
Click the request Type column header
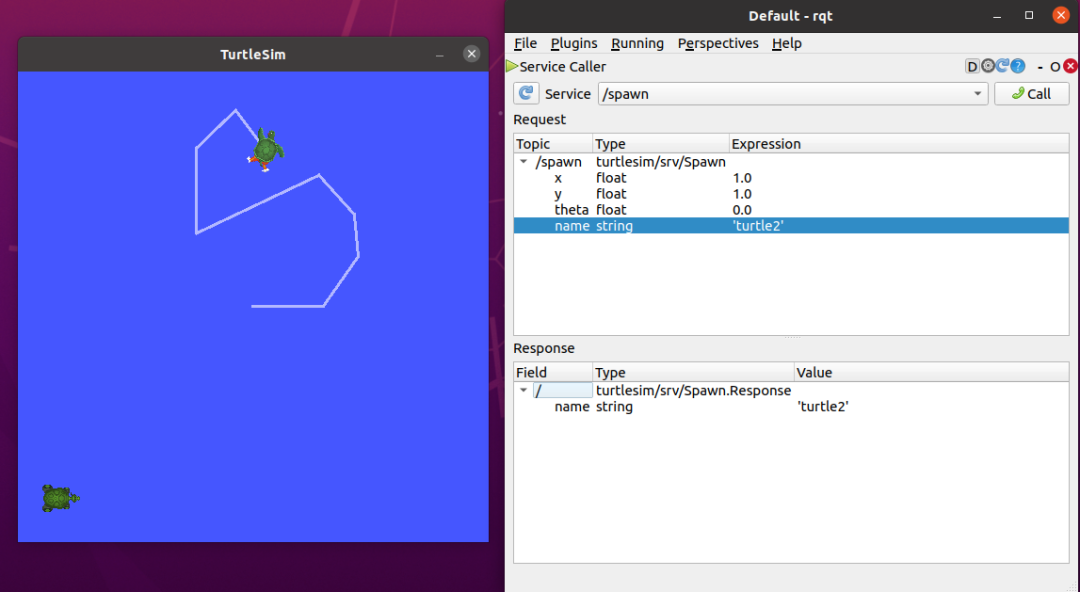point(661,143)
